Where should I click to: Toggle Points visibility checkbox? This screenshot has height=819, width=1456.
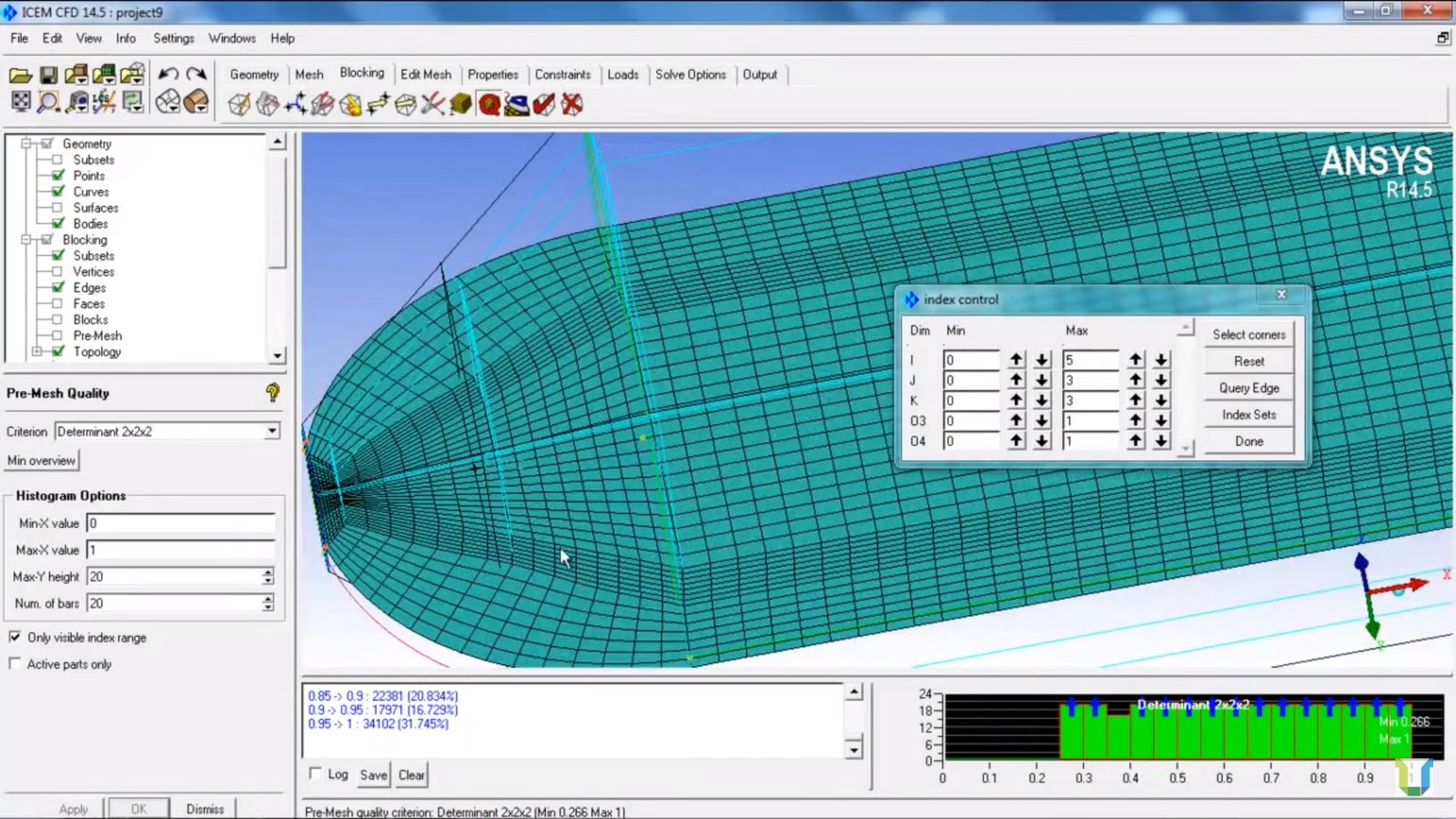(x=57, y=176)
